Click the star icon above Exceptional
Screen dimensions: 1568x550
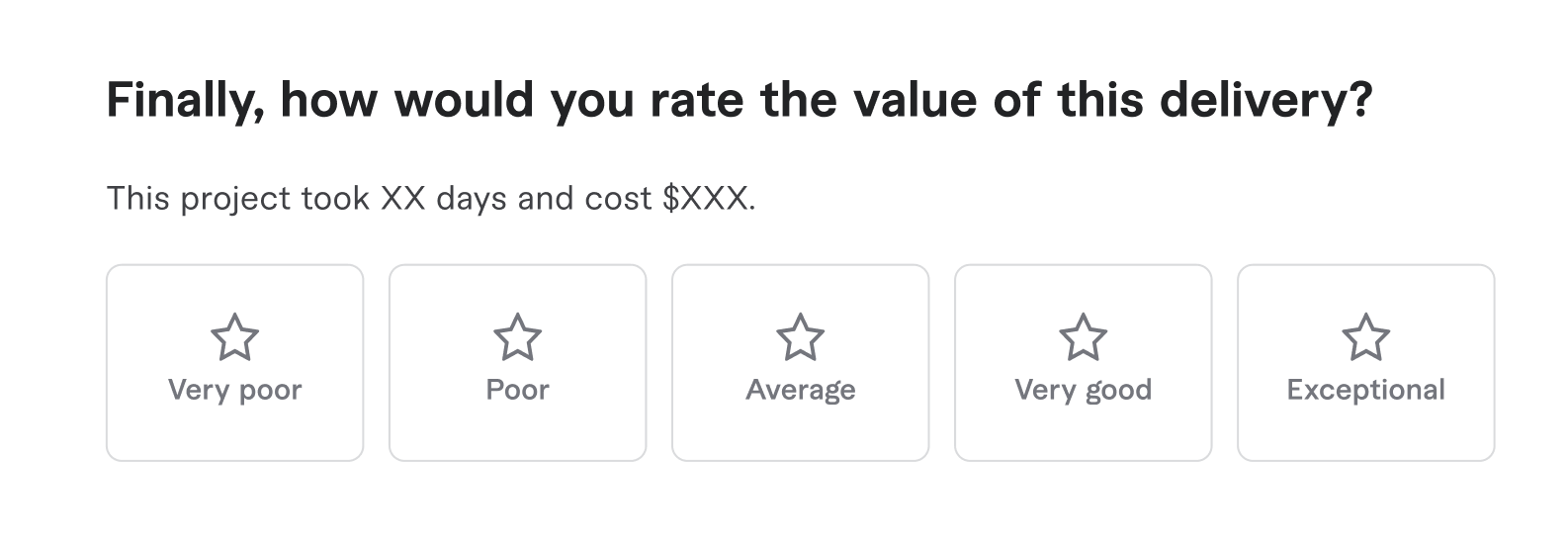coord(1365,337)
